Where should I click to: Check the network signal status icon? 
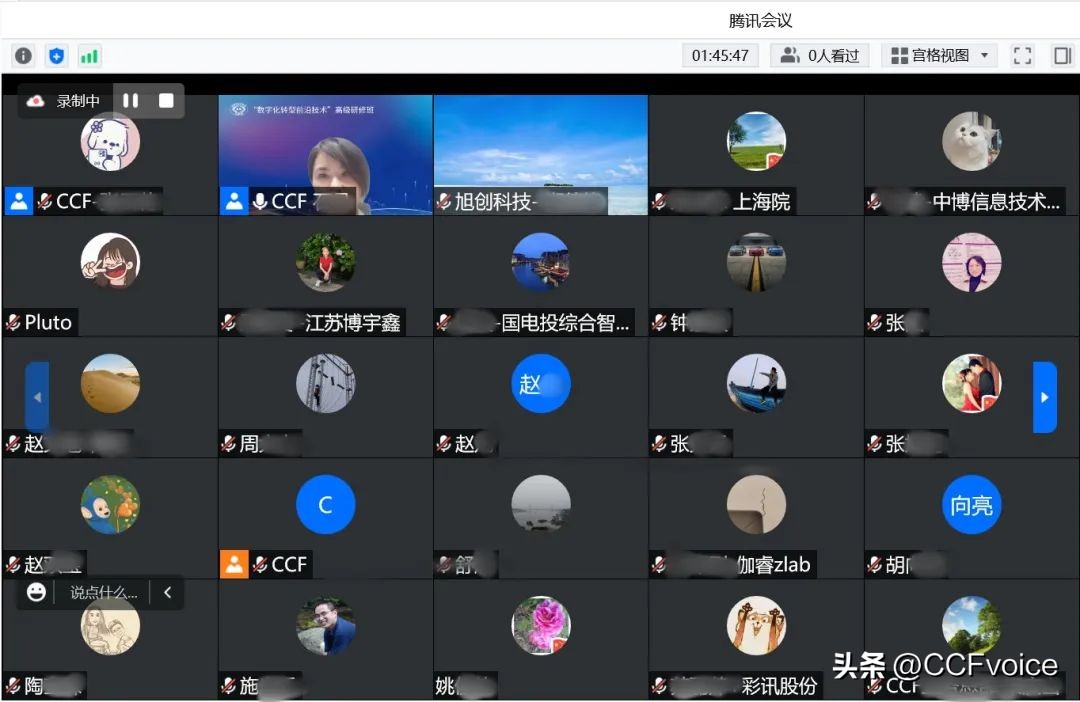click(x=90, y=56)
